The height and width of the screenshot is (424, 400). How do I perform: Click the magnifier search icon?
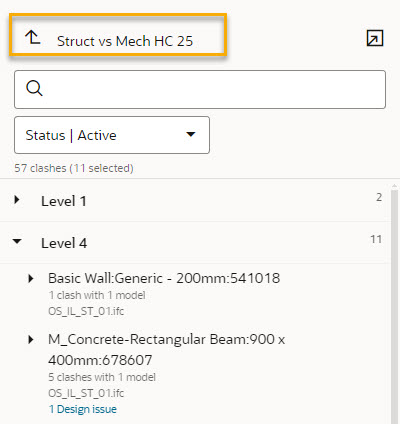34,88
